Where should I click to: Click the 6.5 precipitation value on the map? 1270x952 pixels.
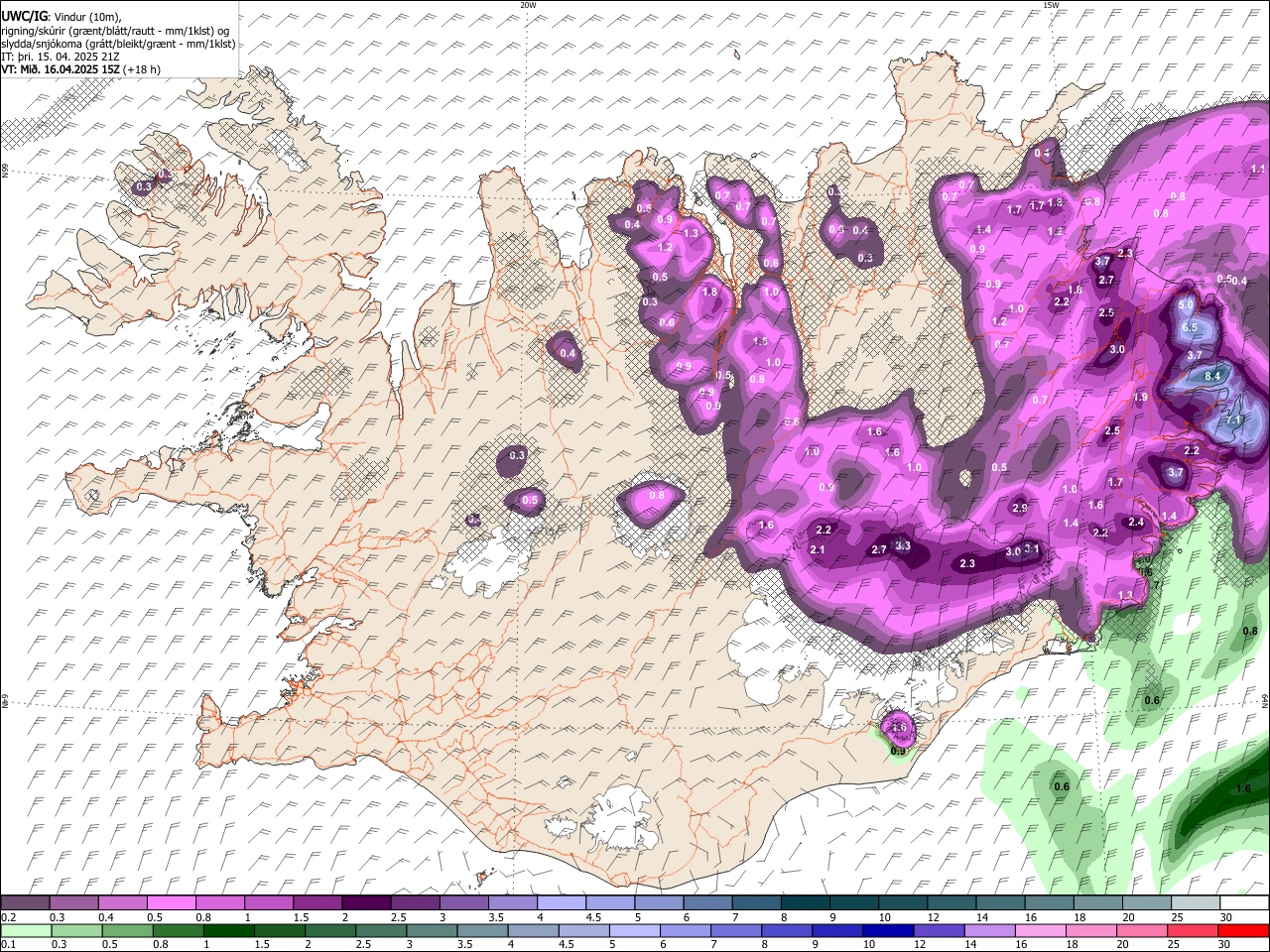(1190, 327)
